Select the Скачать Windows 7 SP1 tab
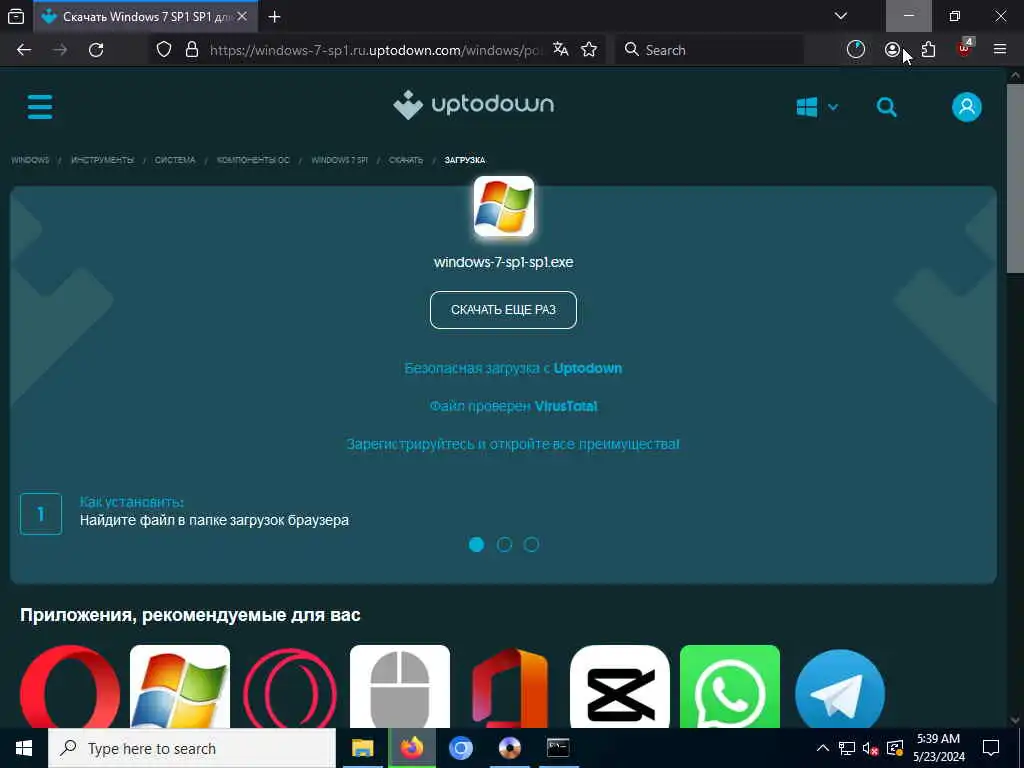 pyautogui.click(x=145, y=17)
